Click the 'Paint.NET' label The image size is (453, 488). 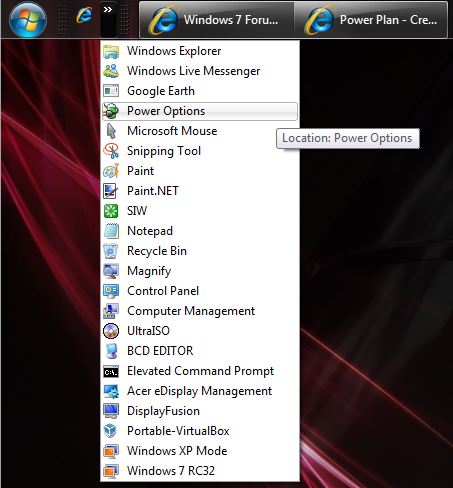153,191
